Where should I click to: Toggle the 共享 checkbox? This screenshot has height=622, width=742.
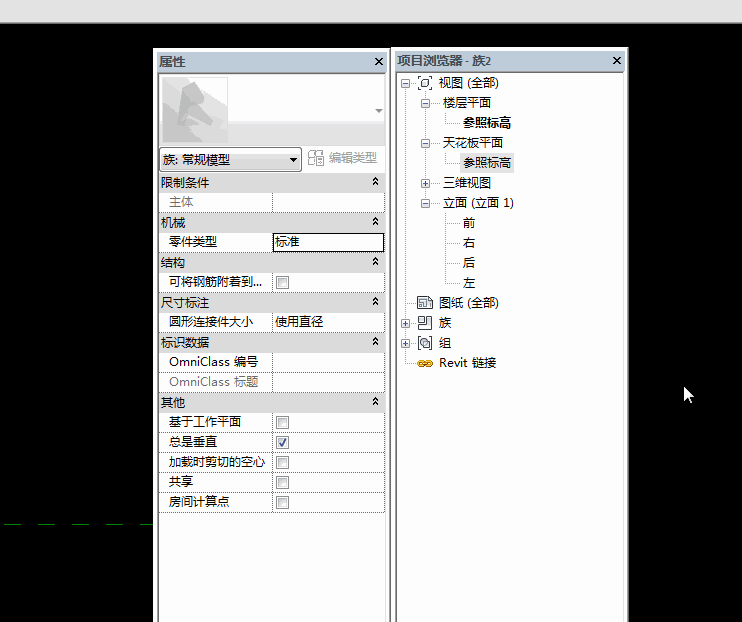click(x=282, y=482)
